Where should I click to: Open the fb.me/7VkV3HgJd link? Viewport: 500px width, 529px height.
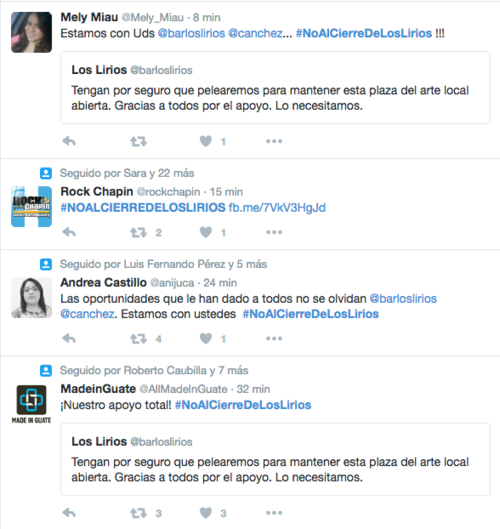[x=277, y=207]
